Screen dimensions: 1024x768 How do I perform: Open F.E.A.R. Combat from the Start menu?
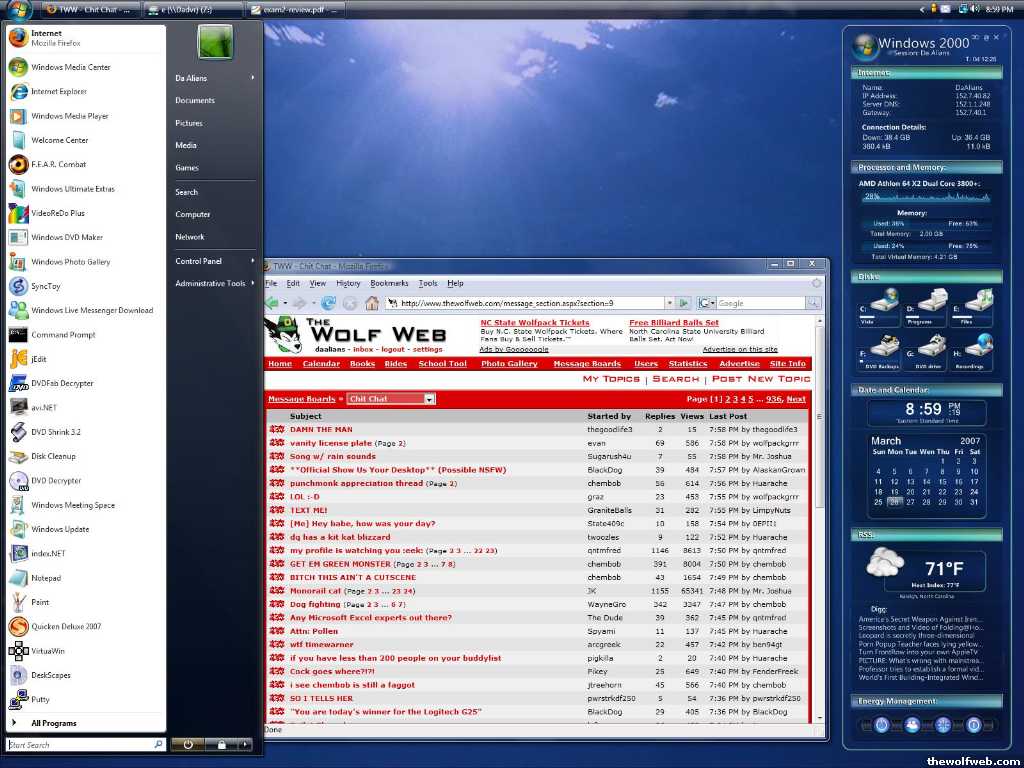[58, 165]
